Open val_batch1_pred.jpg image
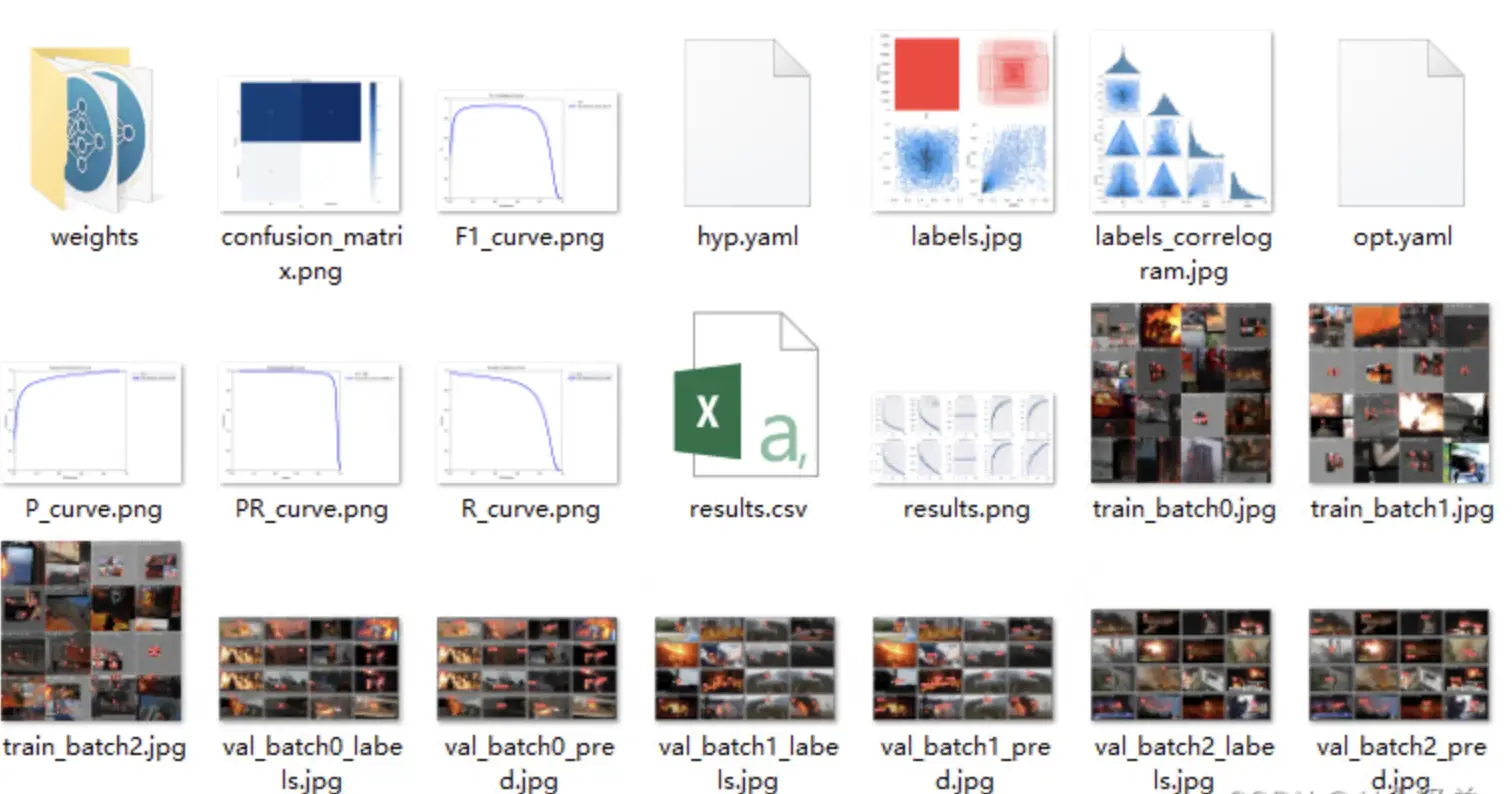 click(964, 668)
